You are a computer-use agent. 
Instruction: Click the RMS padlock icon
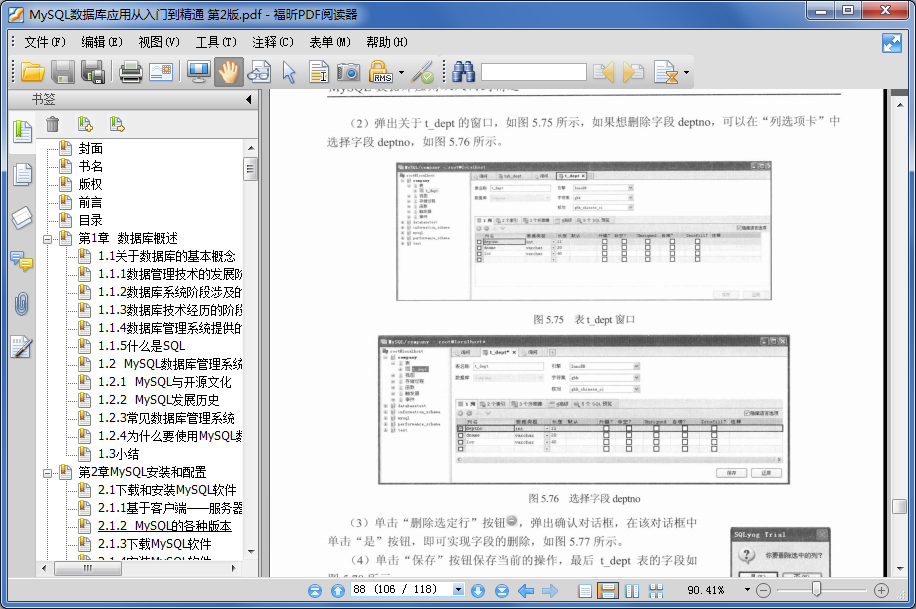(380, 72)
